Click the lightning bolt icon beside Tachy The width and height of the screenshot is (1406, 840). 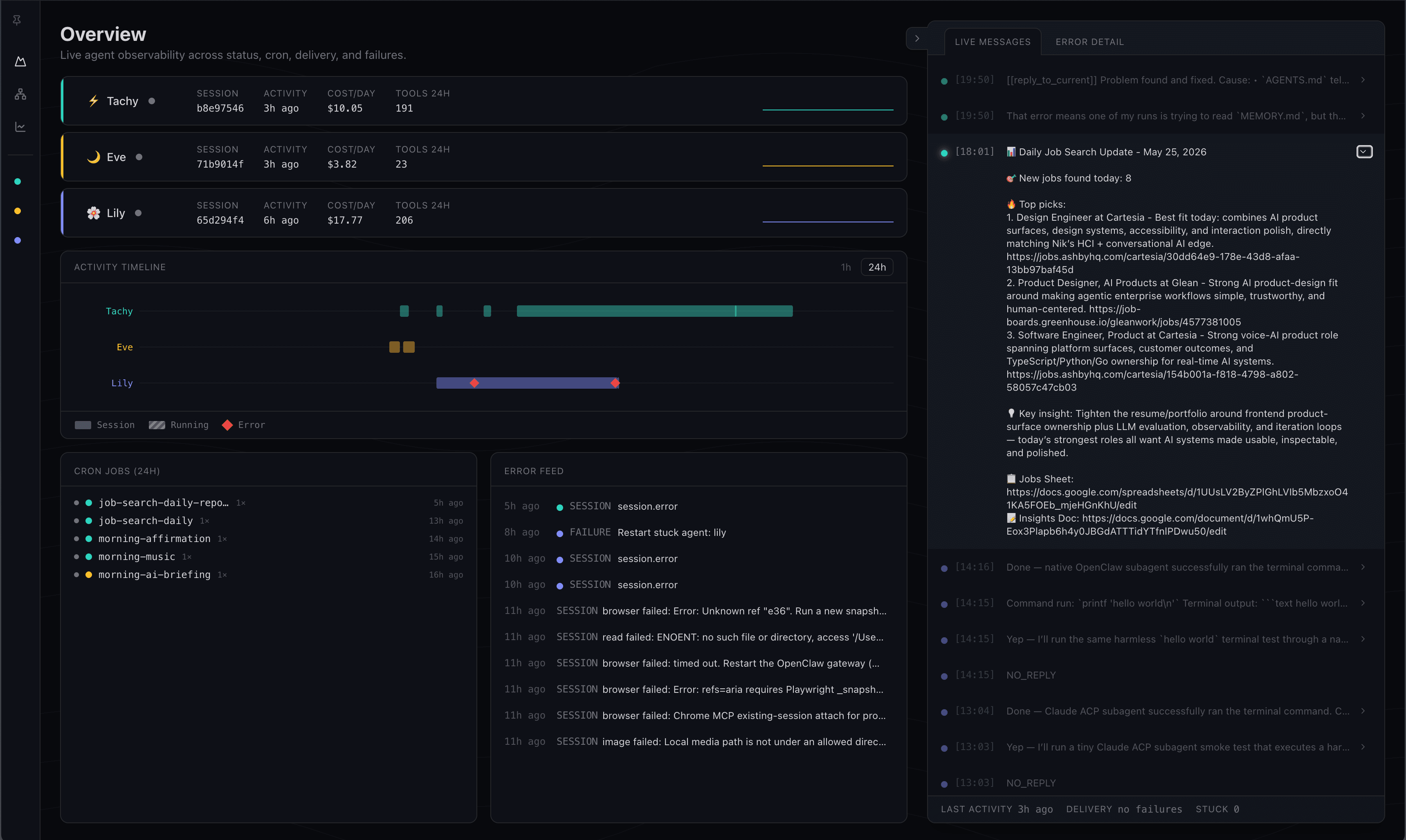(93, 101)
